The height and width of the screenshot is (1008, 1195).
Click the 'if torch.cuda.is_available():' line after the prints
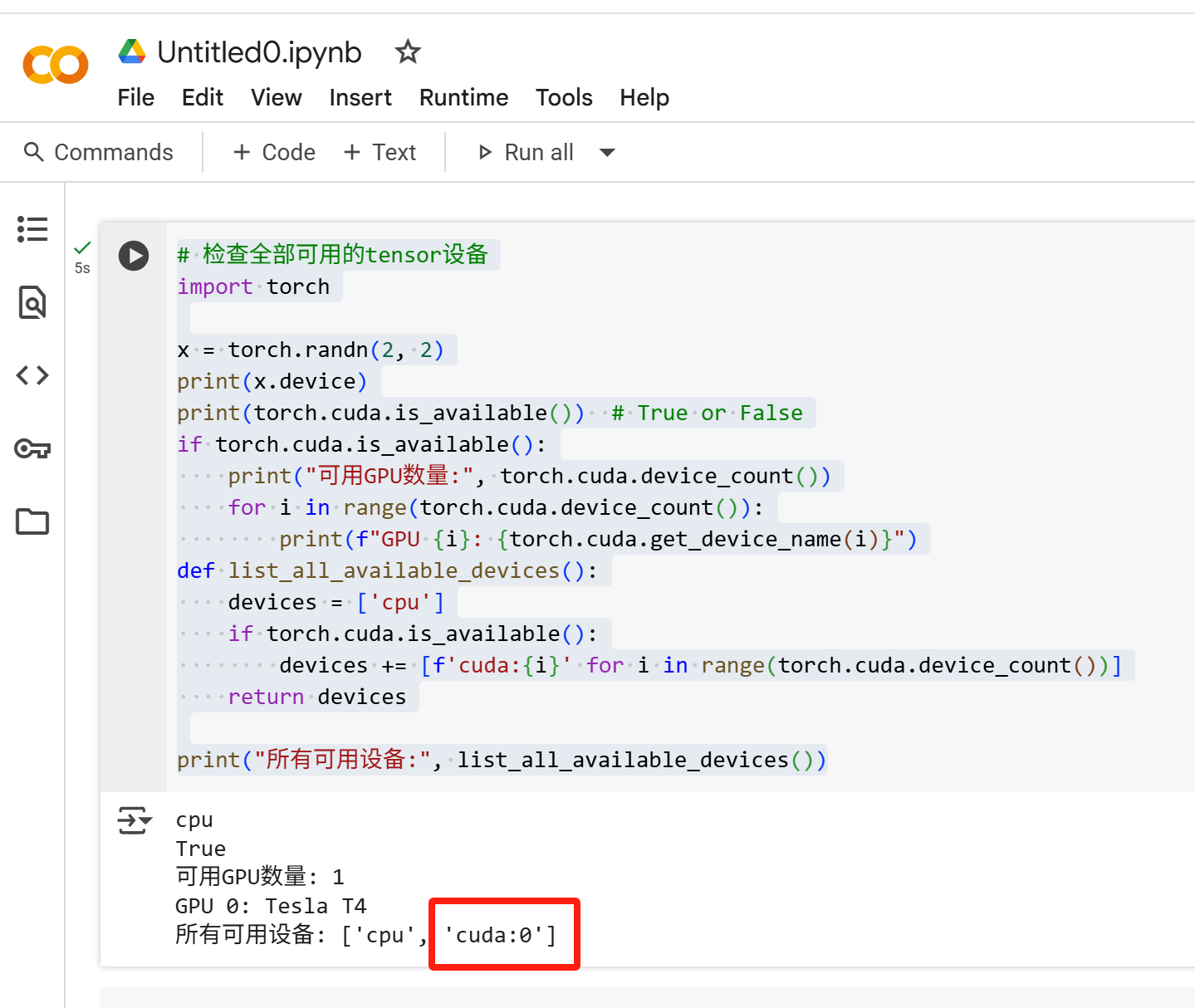point(362,444)
